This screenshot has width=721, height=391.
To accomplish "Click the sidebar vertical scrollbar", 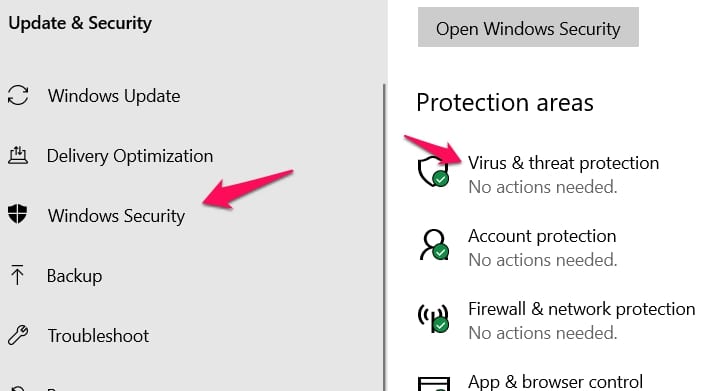I will pyautogui.click(x=384, y=237).
